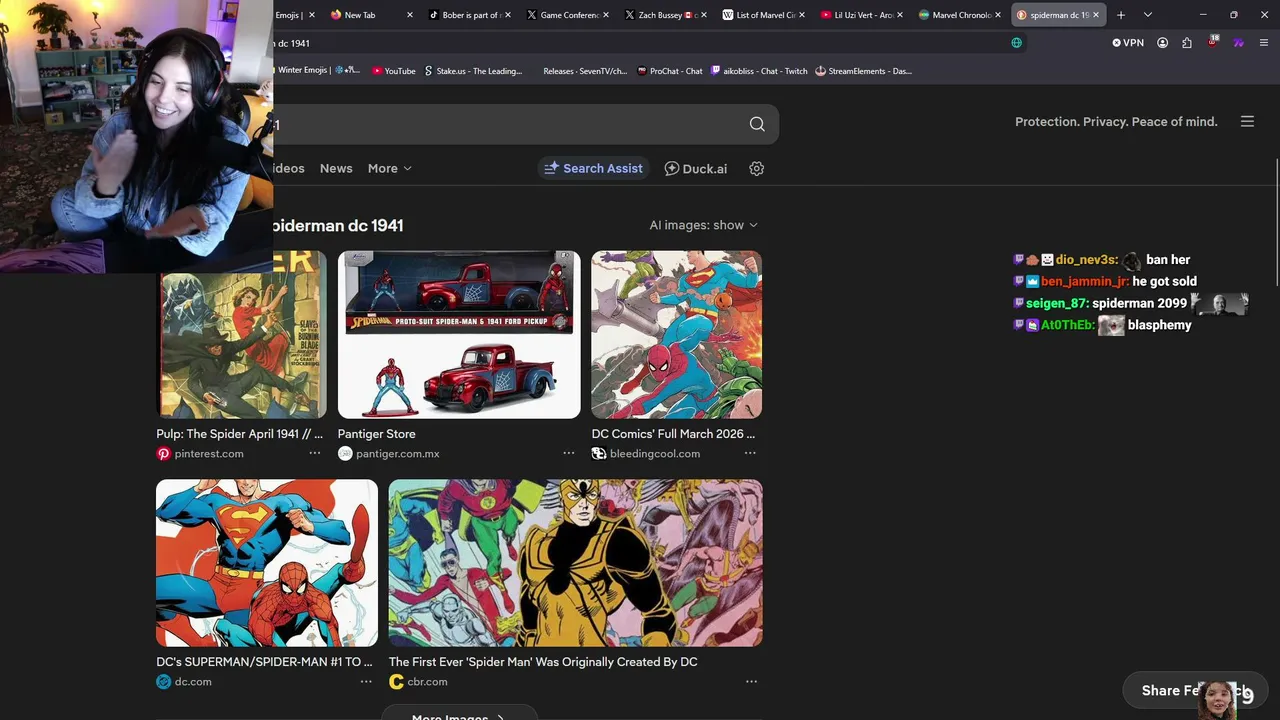
Task: Open the YouTube bookmark
Action: point(393,71)
